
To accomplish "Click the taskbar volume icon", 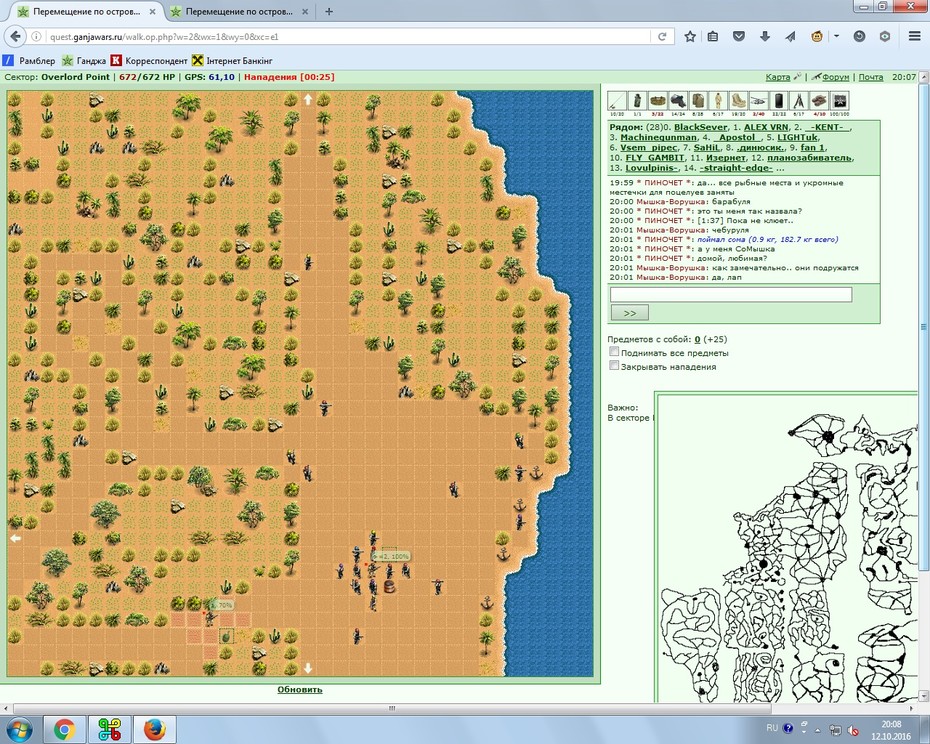I will [x=853, y=730].
